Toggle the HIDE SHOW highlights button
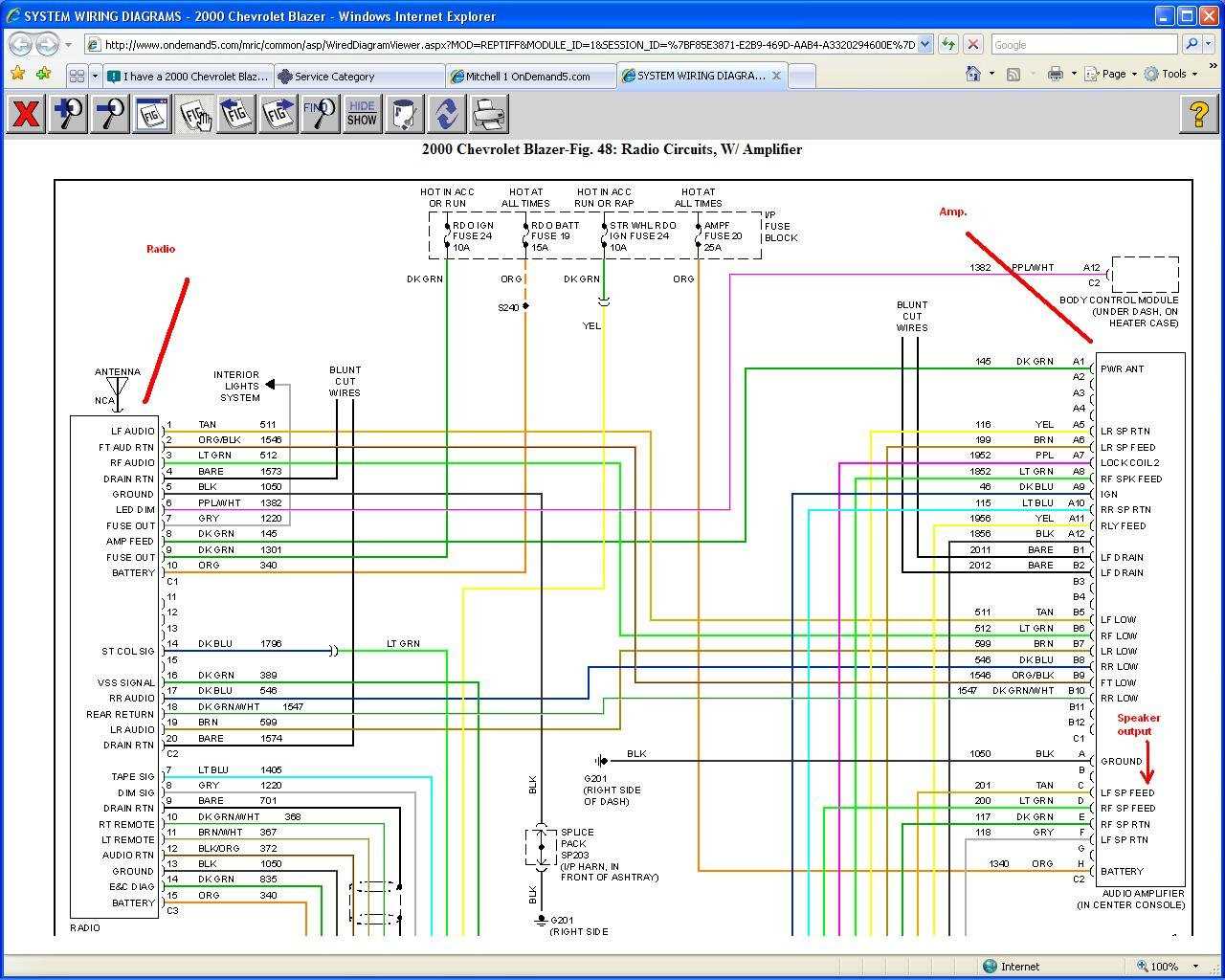Image resolution: width=1225 pixels, height=980 pixels. pos(362,114)
